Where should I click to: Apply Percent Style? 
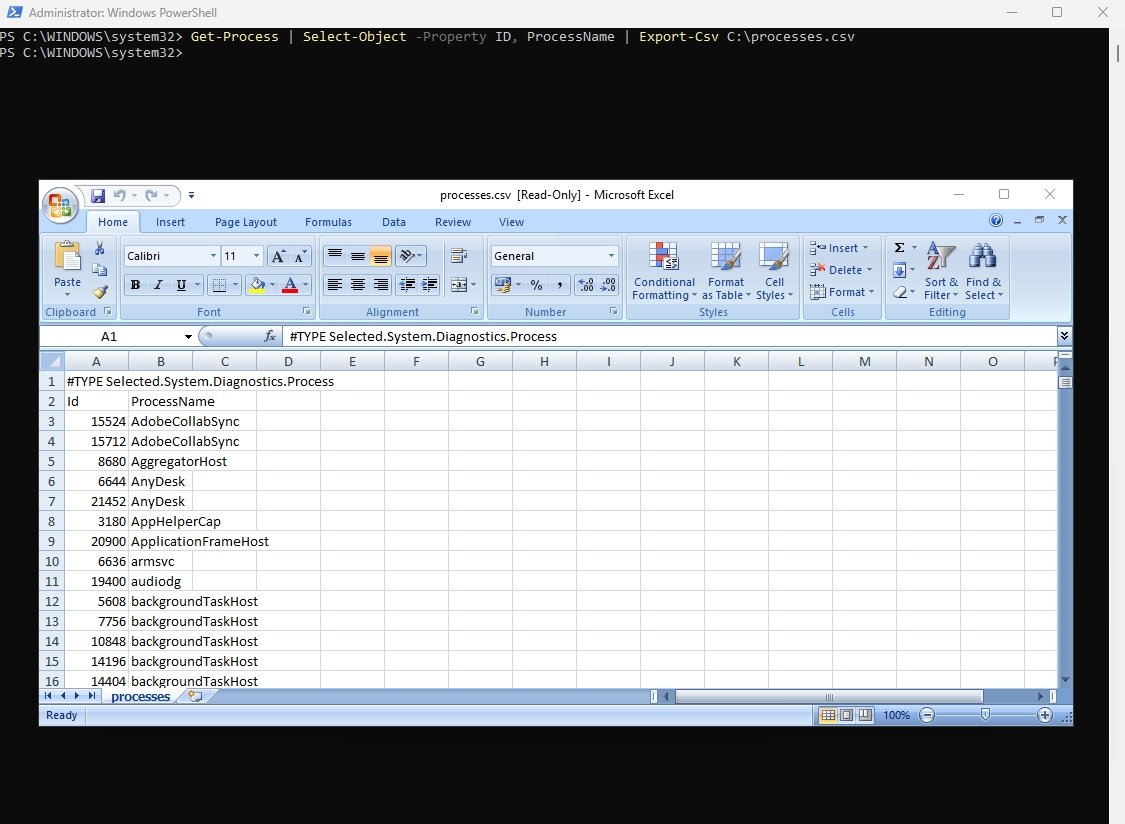pos(536,285)
